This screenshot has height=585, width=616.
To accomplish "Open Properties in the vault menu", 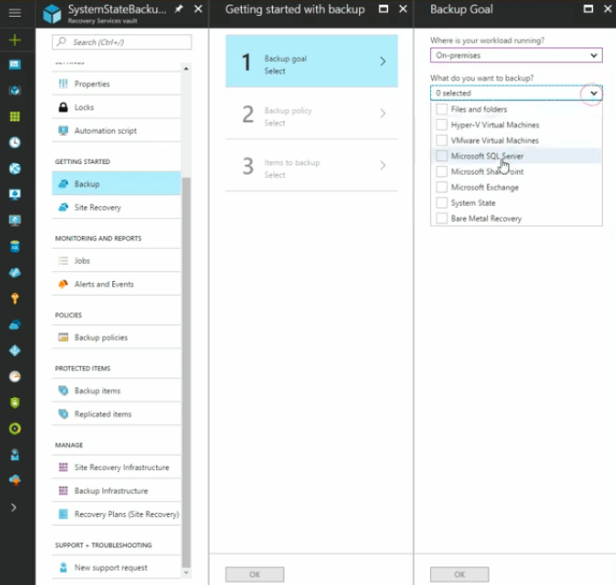I will pyautogui.click(x=116, y=84).
